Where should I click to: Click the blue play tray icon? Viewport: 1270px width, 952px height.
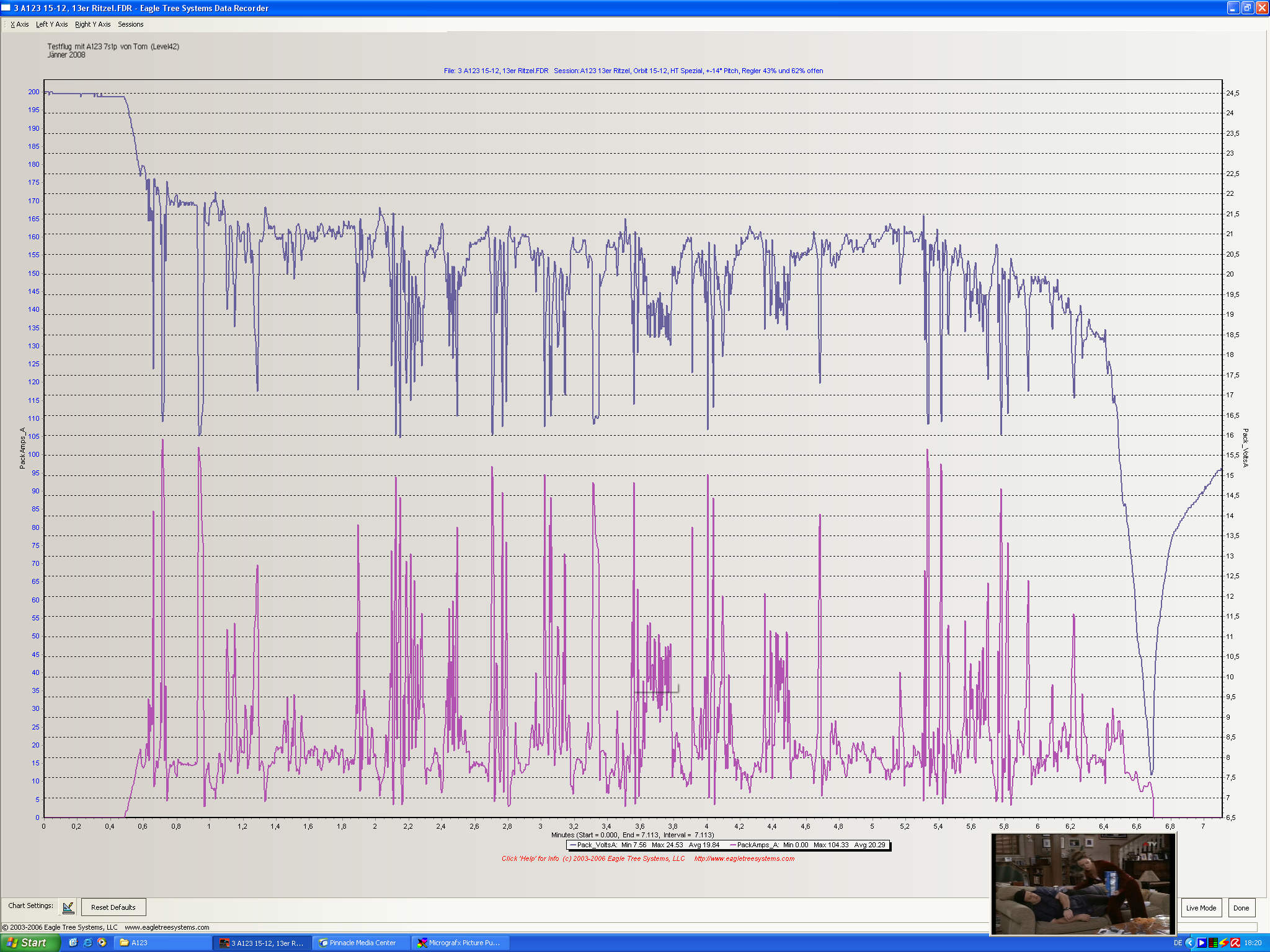1202,943
